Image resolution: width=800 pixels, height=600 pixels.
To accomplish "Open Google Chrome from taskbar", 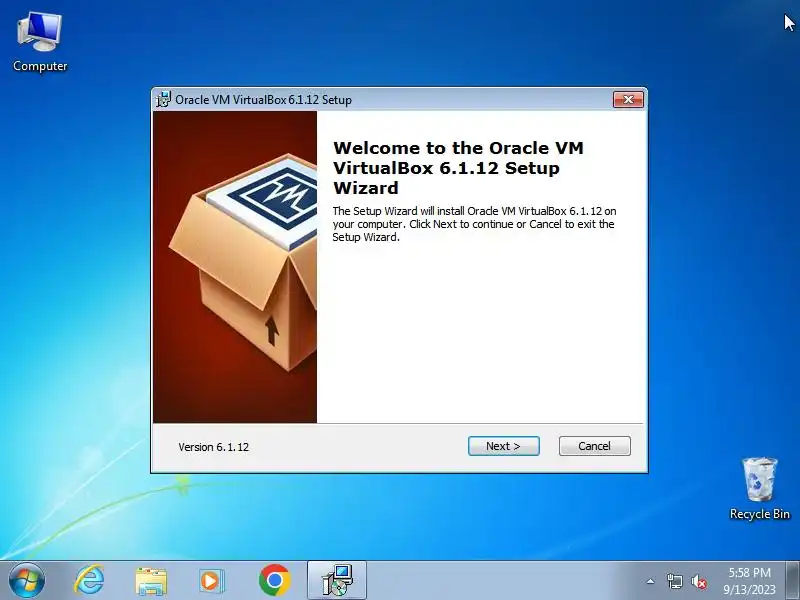I will (274, 580).
